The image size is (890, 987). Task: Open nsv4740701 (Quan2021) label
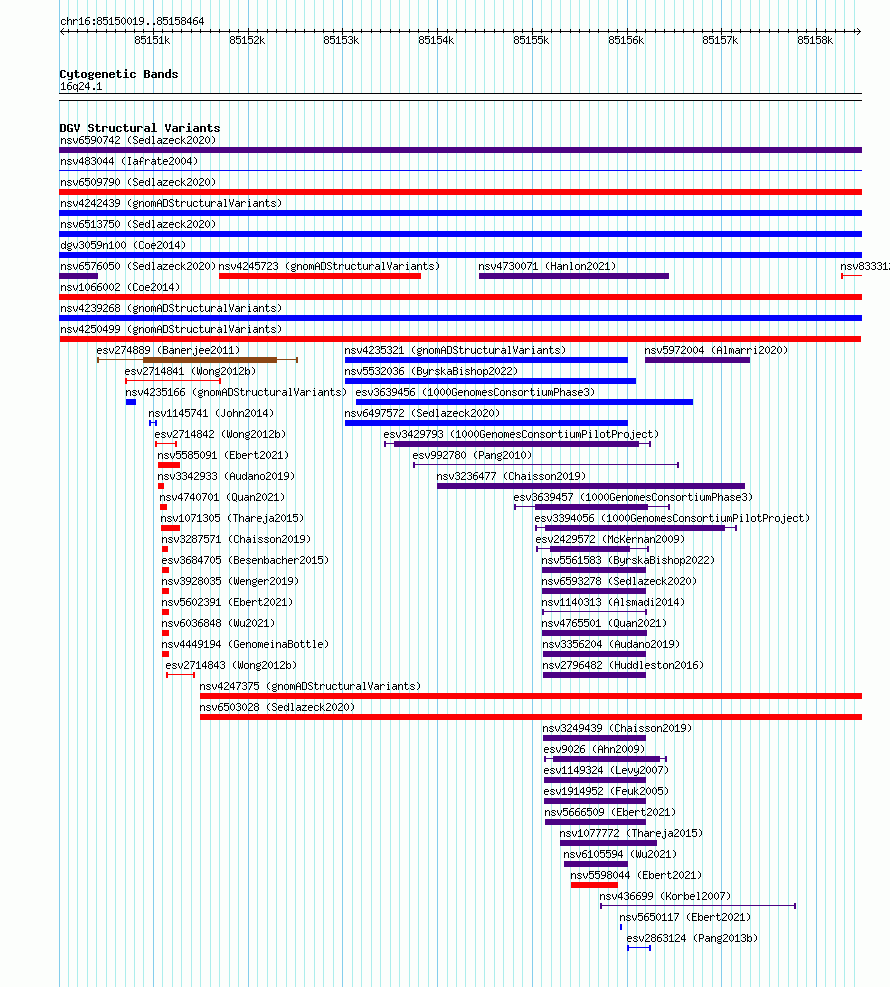(x=222, y=497)
